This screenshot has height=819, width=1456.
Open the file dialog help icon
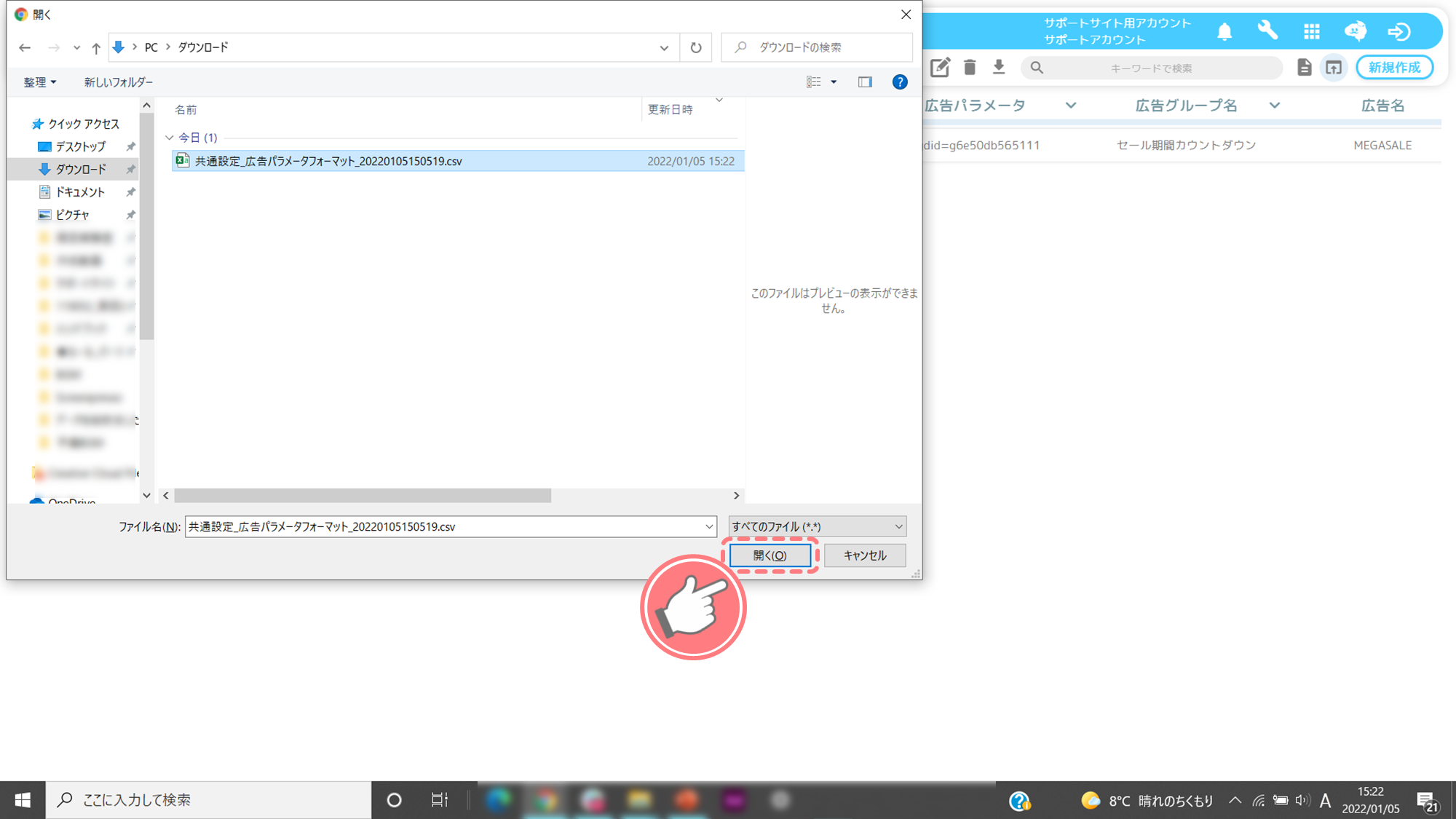pos(900,82)
